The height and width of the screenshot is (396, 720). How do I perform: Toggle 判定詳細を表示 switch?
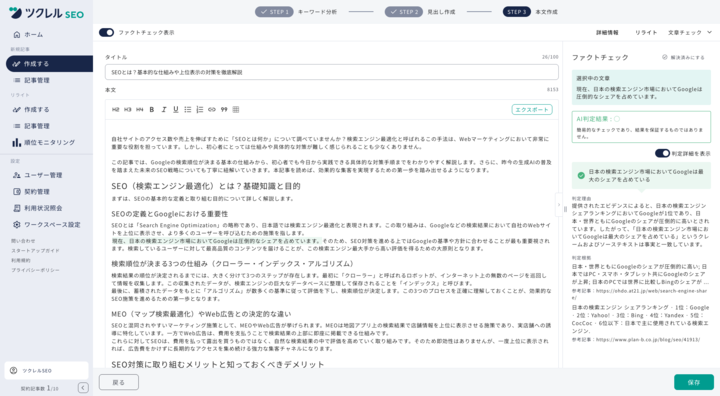662,153
